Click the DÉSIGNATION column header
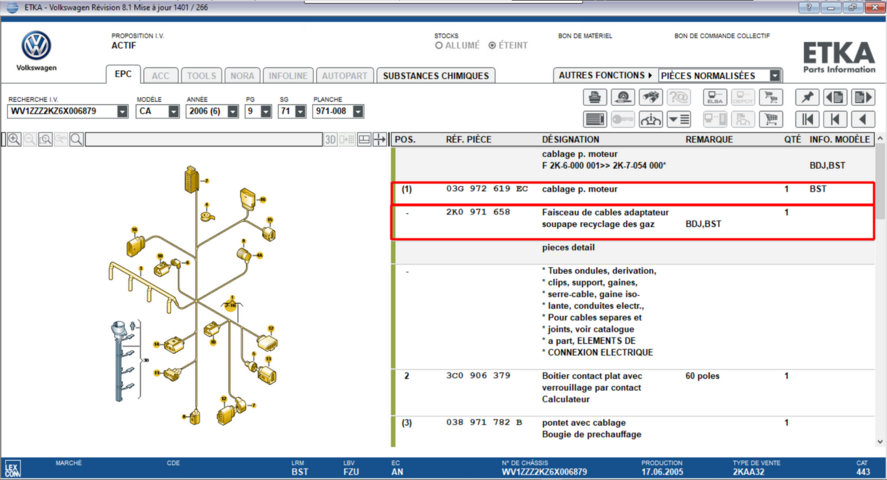The image size is (887, 480). (x=570, y=140)
